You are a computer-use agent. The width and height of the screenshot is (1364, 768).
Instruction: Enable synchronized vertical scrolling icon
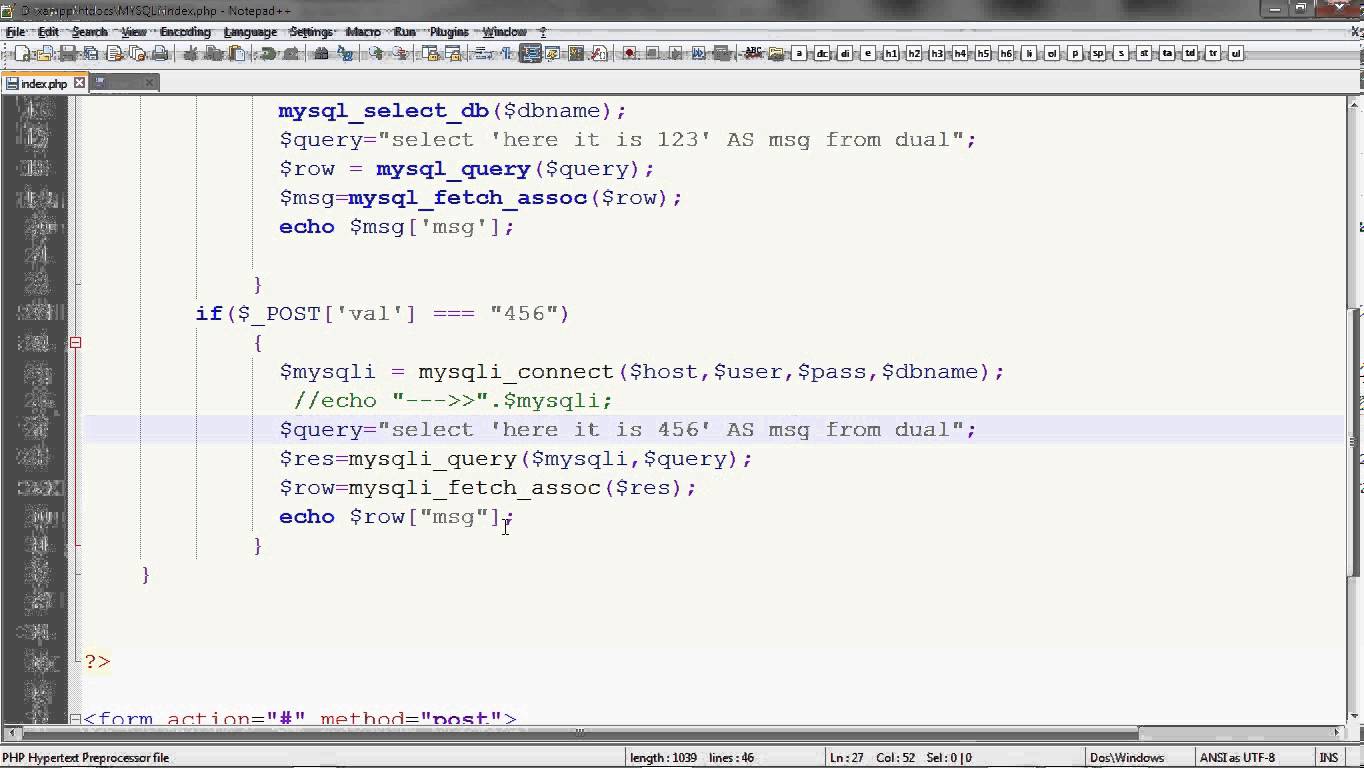click(x=430, y=53)
